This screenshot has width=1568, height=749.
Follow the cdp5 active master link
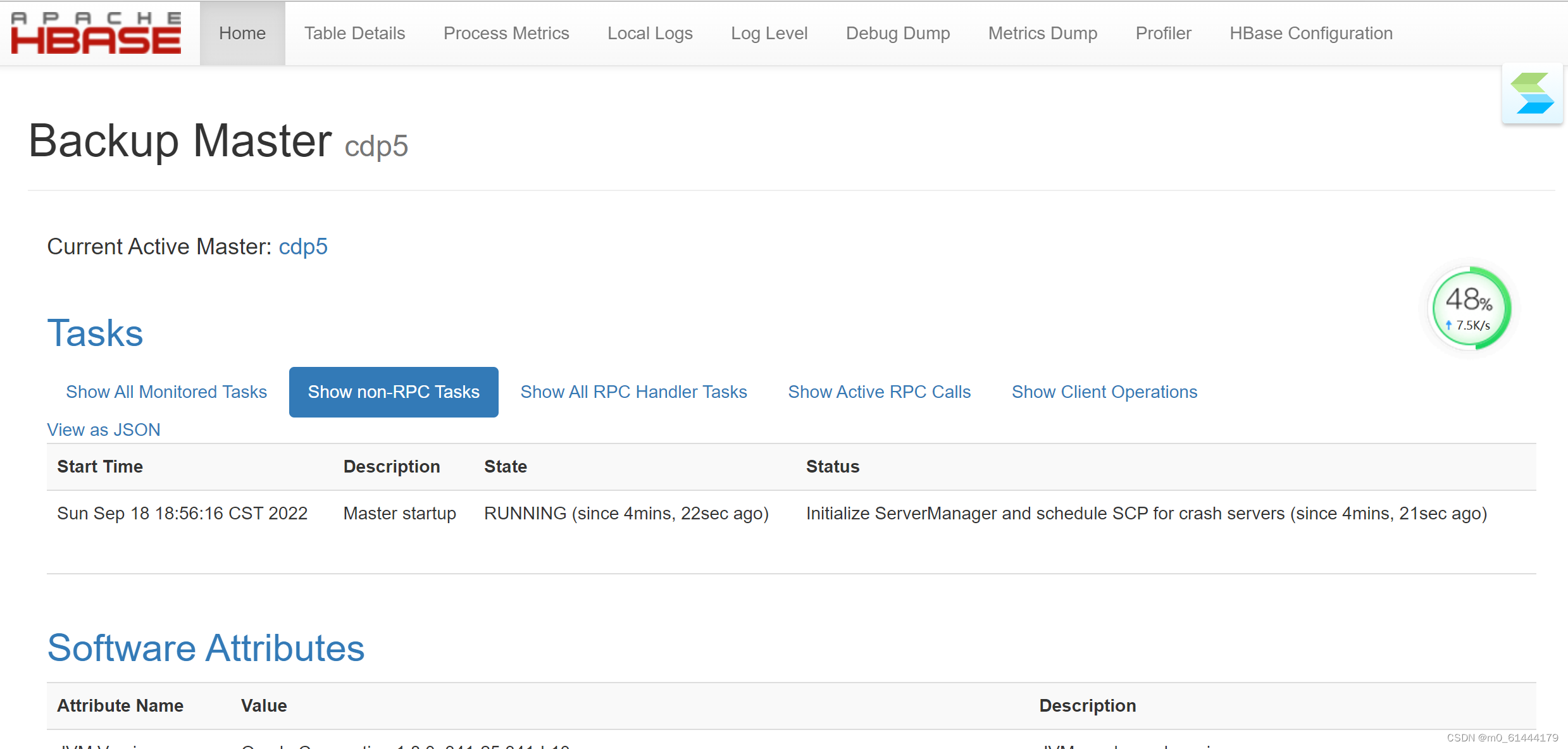click(303, 247)
